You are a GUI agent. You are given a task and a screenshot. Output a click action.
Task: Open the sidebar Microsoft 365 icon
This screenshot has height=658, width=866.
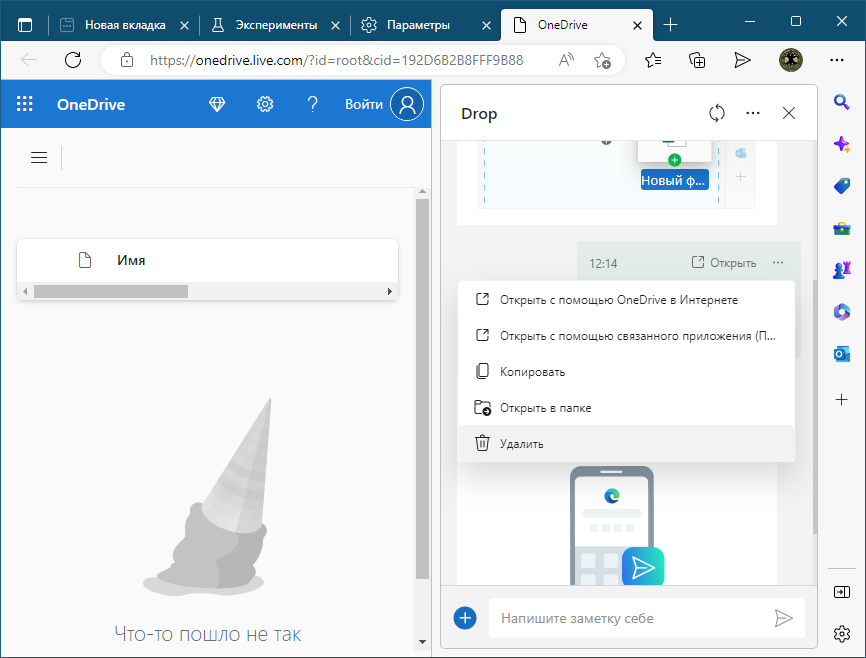pyautogui.click(x=841, y=312)
